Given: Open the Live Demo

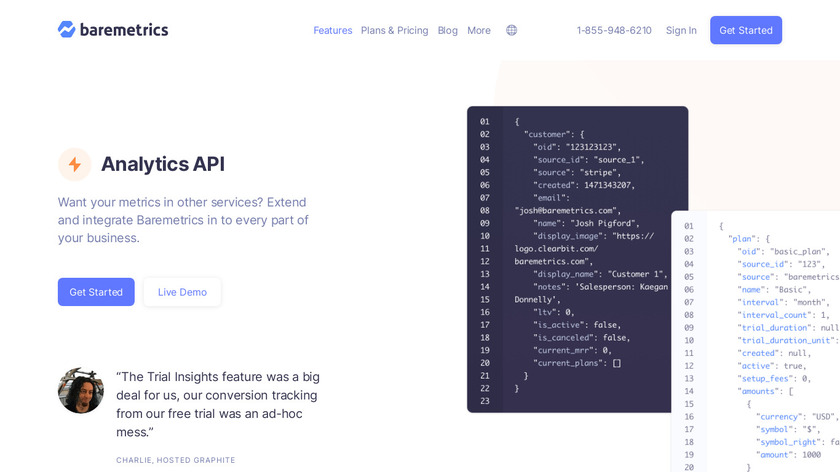Looking at the screenshot, I should tap(182, 292).
